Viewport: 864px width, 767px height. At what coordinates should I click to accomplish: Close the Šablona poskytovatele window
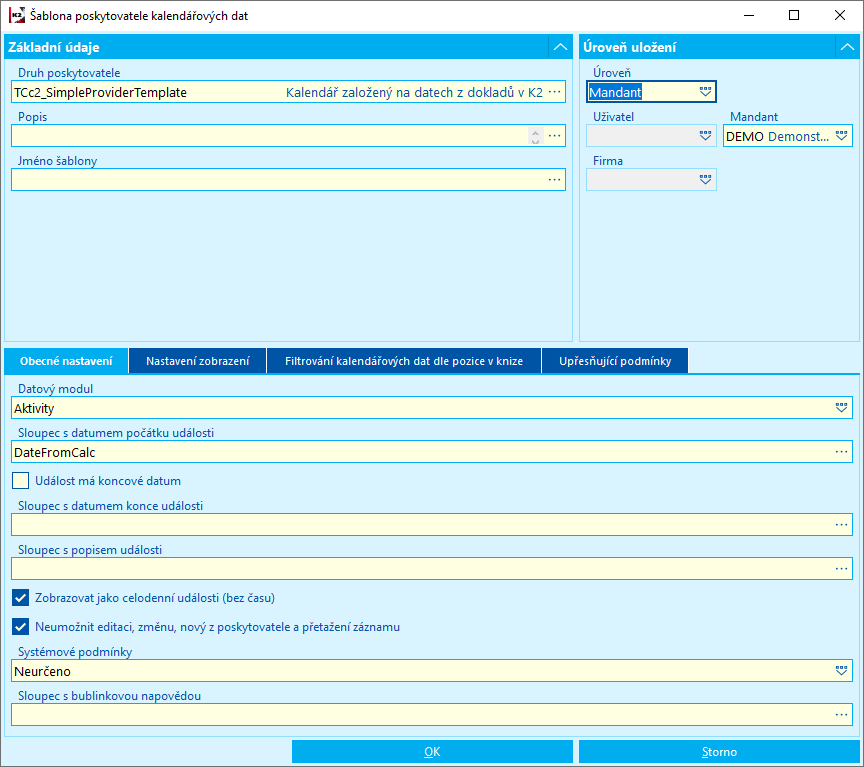[840, 15]
